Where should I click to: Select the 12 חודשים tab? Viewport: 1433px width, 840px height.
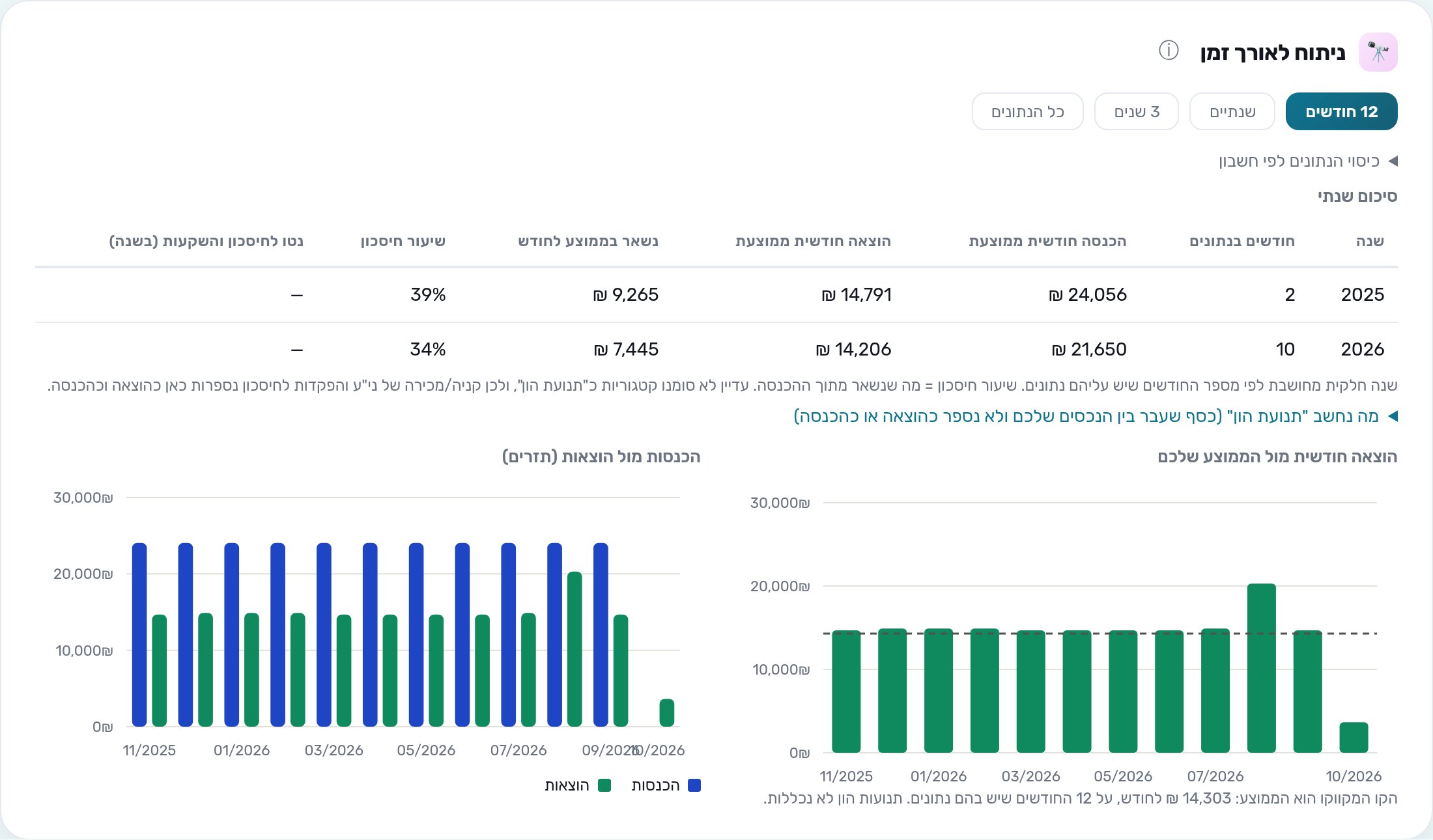point(1342,111)
